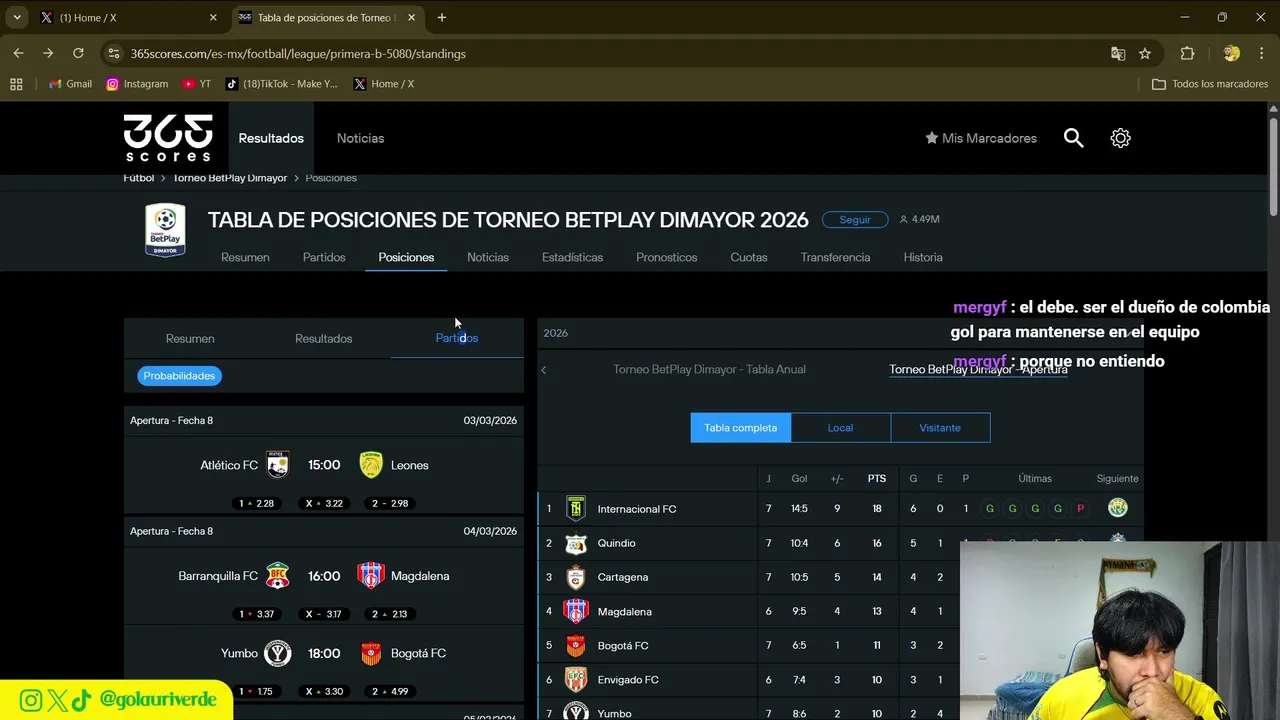Screen dimensions: 1280x720
Task: Open the Pronosticos league tab
Action: click(666, 257)
